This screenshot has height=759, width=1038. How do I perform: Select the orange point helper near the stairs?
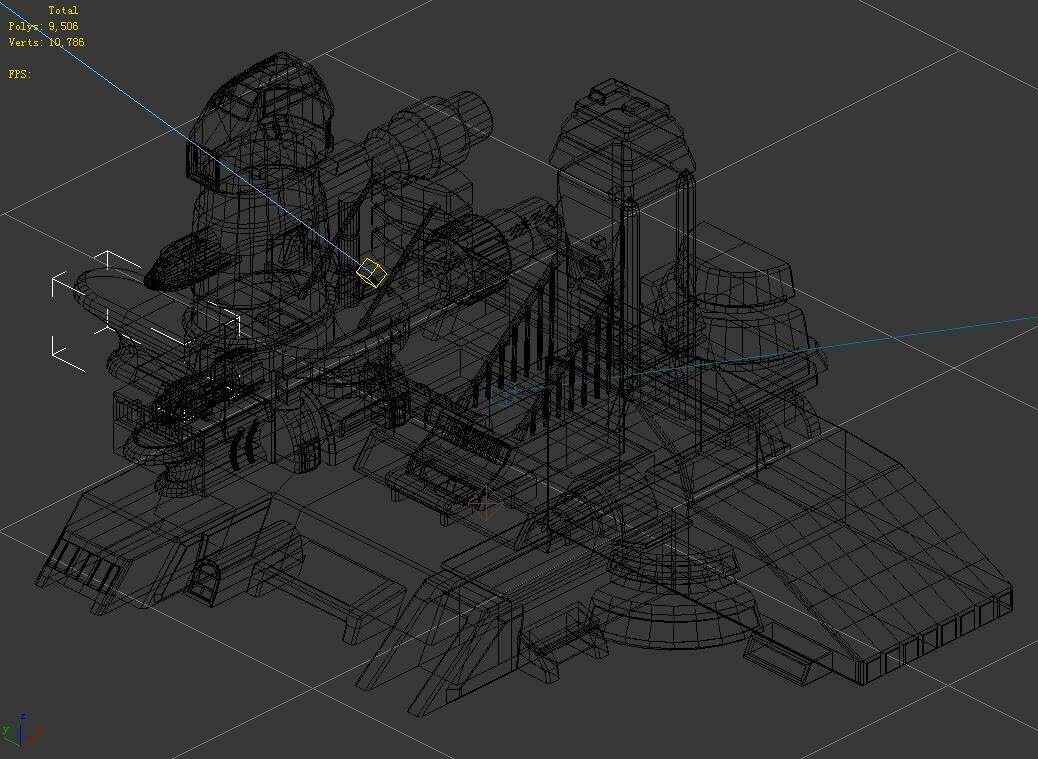click(x=487, y=504)
